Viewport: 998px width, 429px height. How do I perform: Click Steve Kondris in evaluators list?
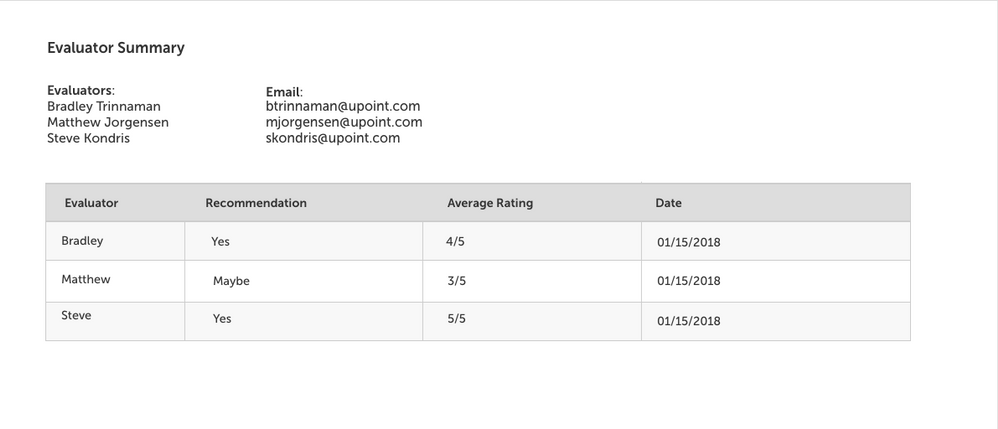click(88, 138)
